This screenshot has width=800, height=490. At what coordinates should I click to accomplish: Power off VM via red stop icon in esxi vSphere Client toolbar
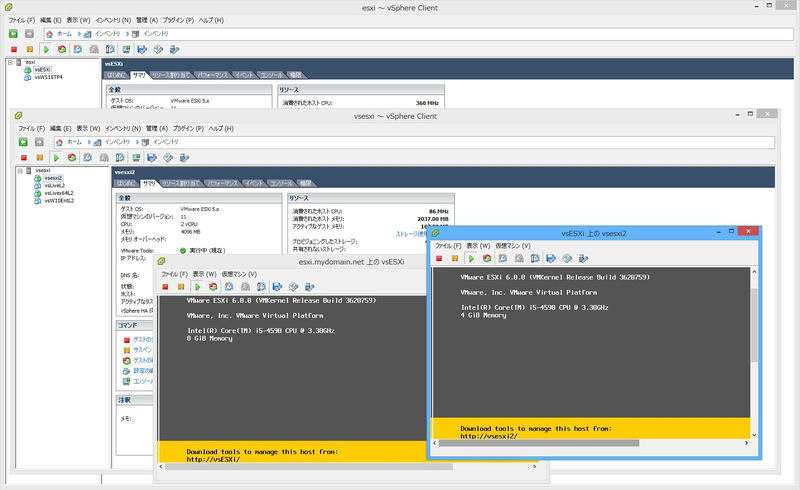14,50
